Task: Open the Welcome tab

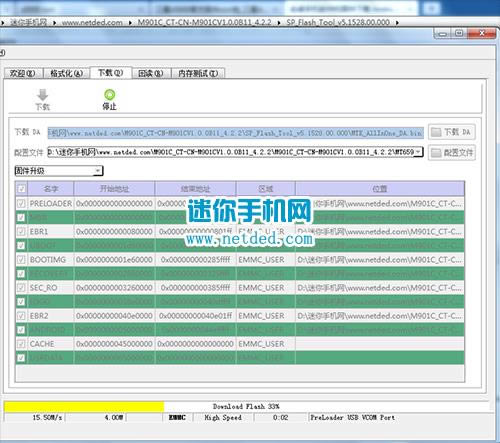Action: [x=23, y=73]
